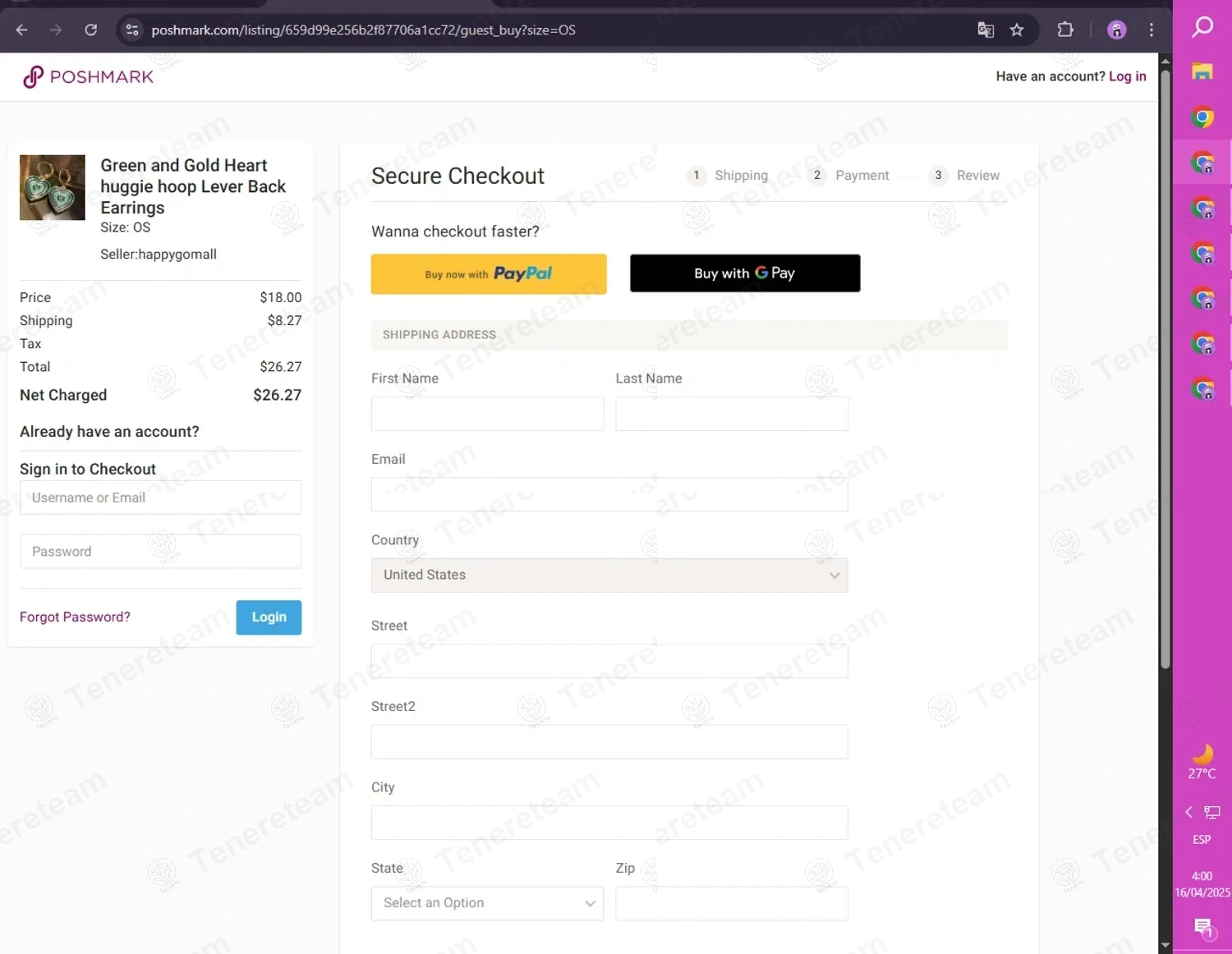Click the taskbar search magnifier icon
Image resolution: width=1232 pixels, height=954 pixels.
[1202, 27]
